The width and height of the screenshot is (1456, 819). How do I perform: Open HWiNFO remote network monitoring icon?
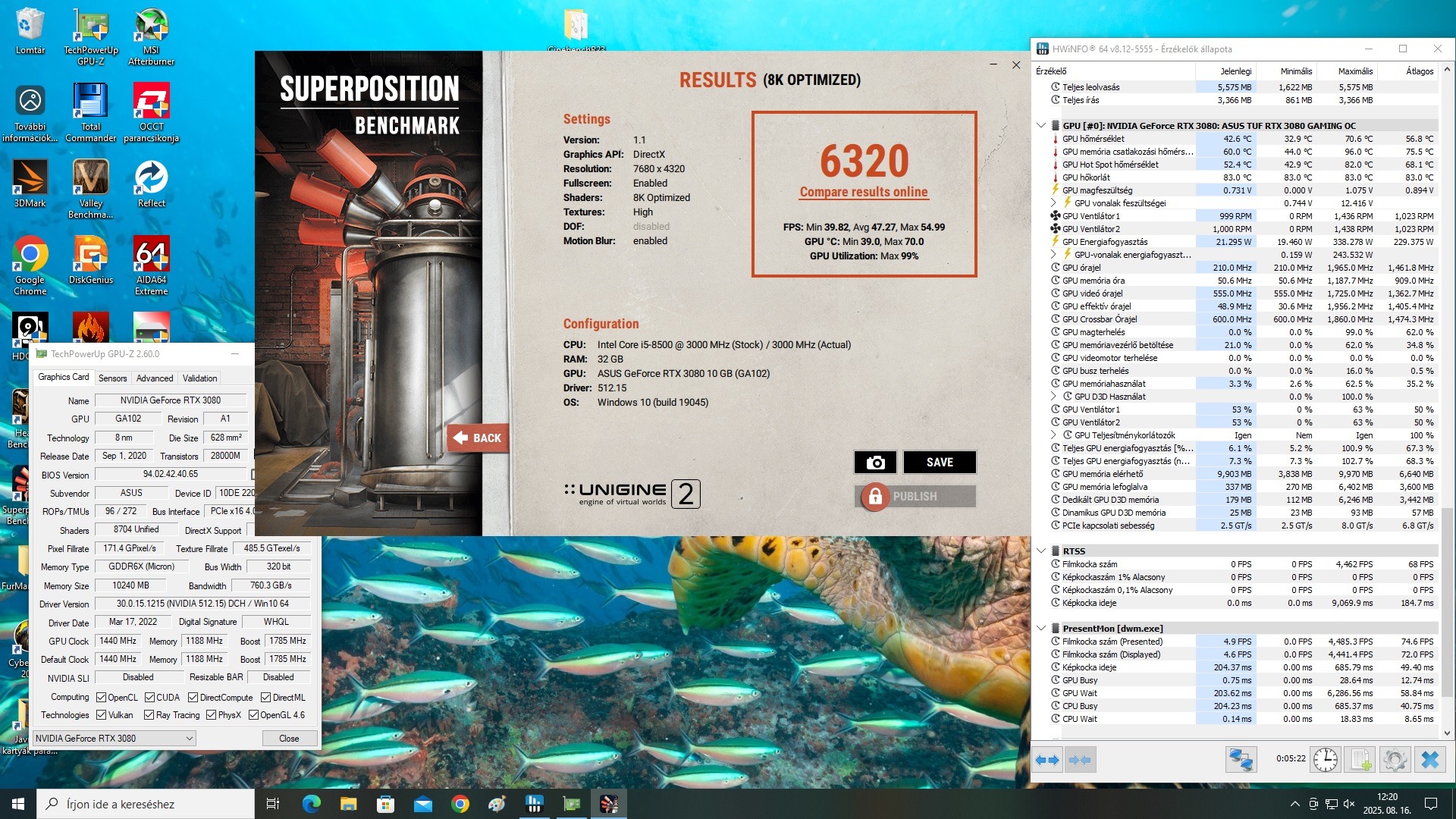click(x=1241, y=759)
